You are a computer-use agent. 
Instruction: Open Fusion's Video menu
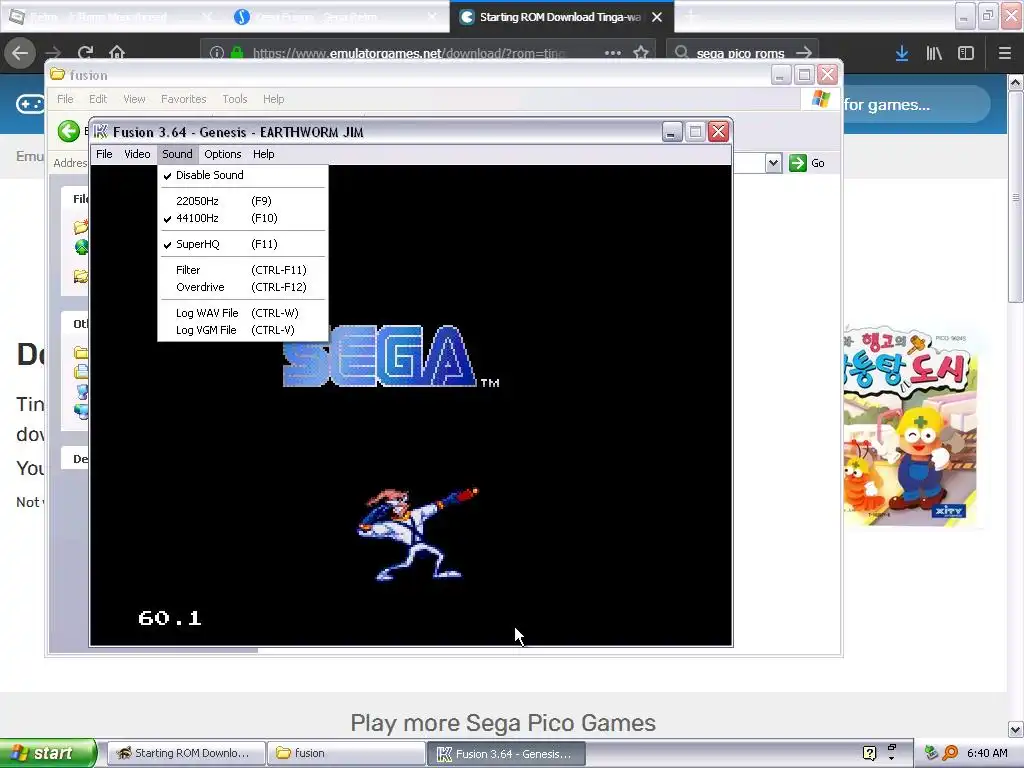point(137,154)
